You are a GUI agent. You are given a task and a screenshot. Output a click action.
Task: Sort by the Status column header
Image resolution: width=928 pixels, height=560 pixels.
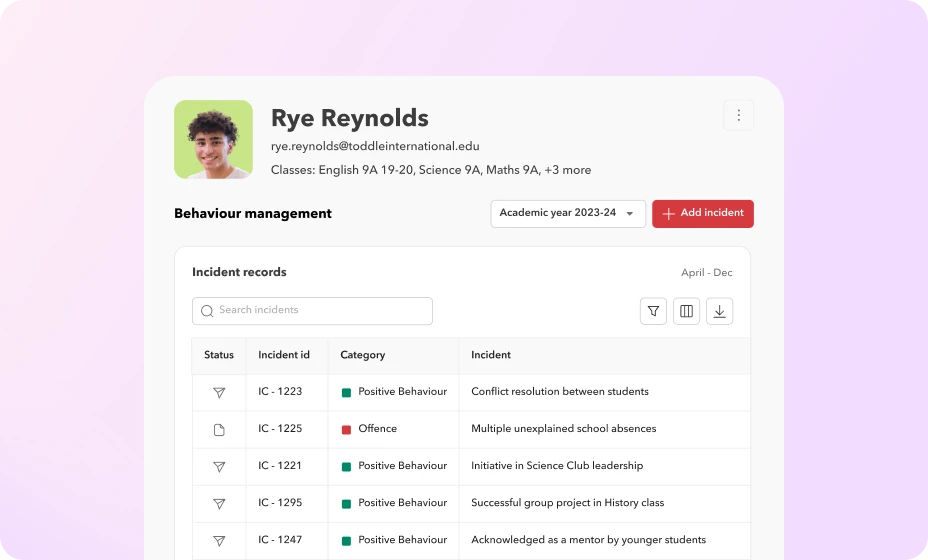pyautogui.click(x=219, y=355)
